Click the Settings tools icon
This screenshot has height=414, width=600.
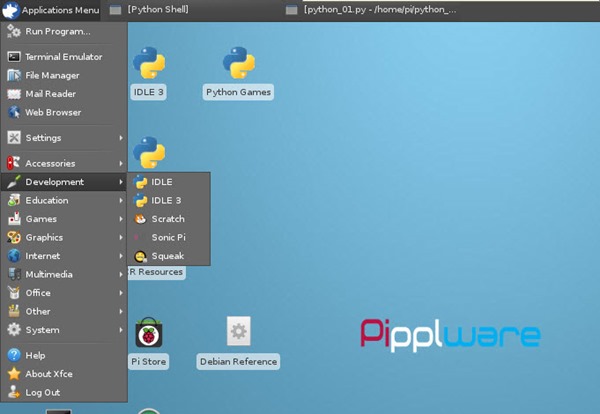(x=14, y=138)
